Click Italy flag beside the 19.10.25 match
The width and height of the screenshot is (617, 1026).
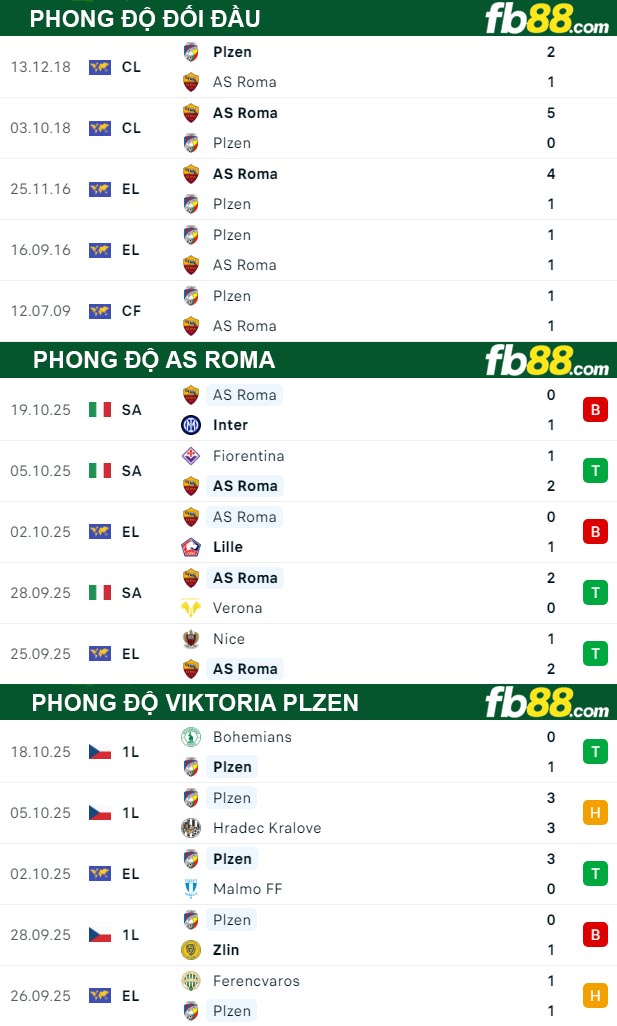(100, 409)
